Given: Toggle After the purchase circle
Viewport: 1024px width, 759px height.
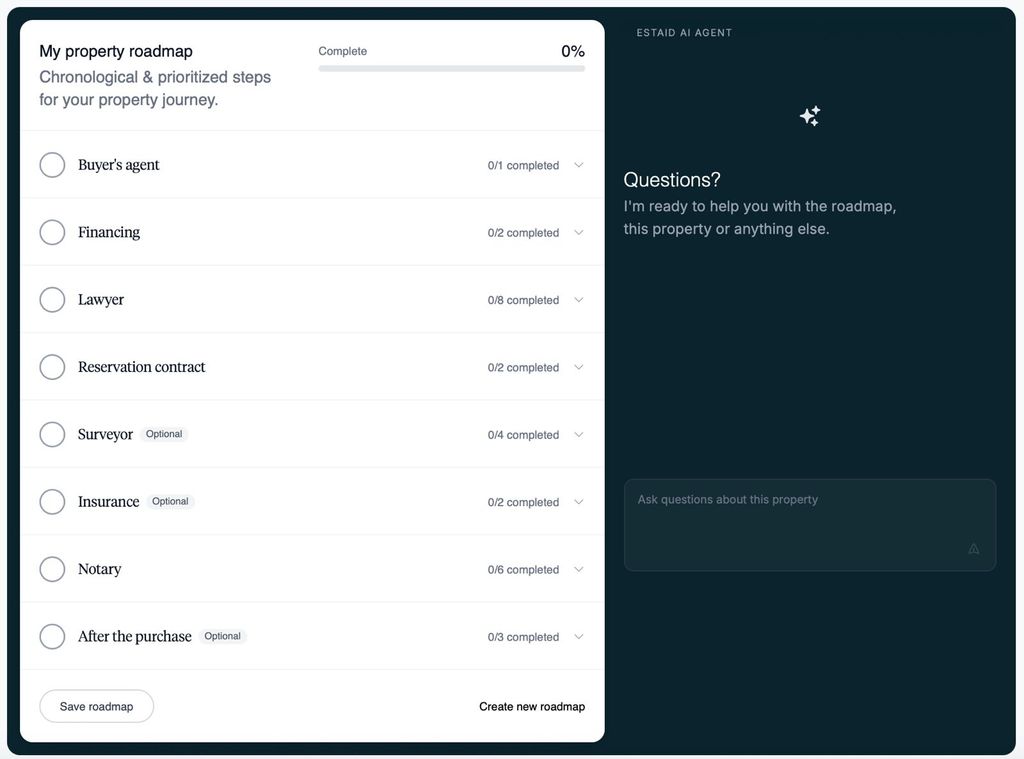Looking at the screenshot, I should [x=52, y=637].
